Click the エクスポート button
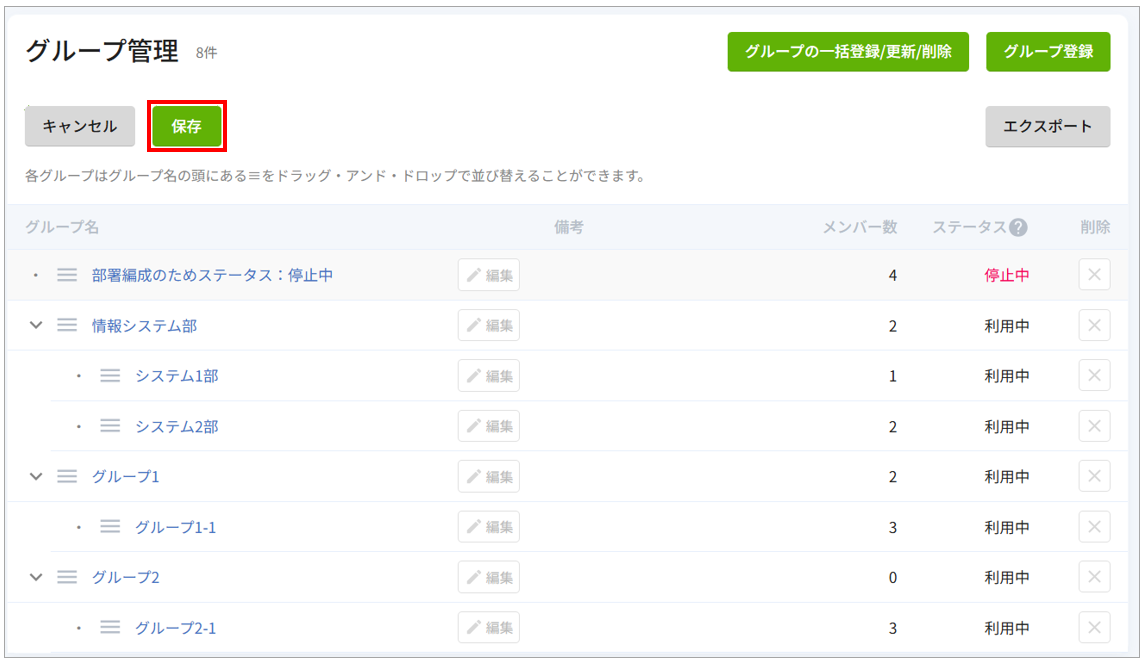The height and width of the screenshot is (661, 1146). coord(1047,127)
